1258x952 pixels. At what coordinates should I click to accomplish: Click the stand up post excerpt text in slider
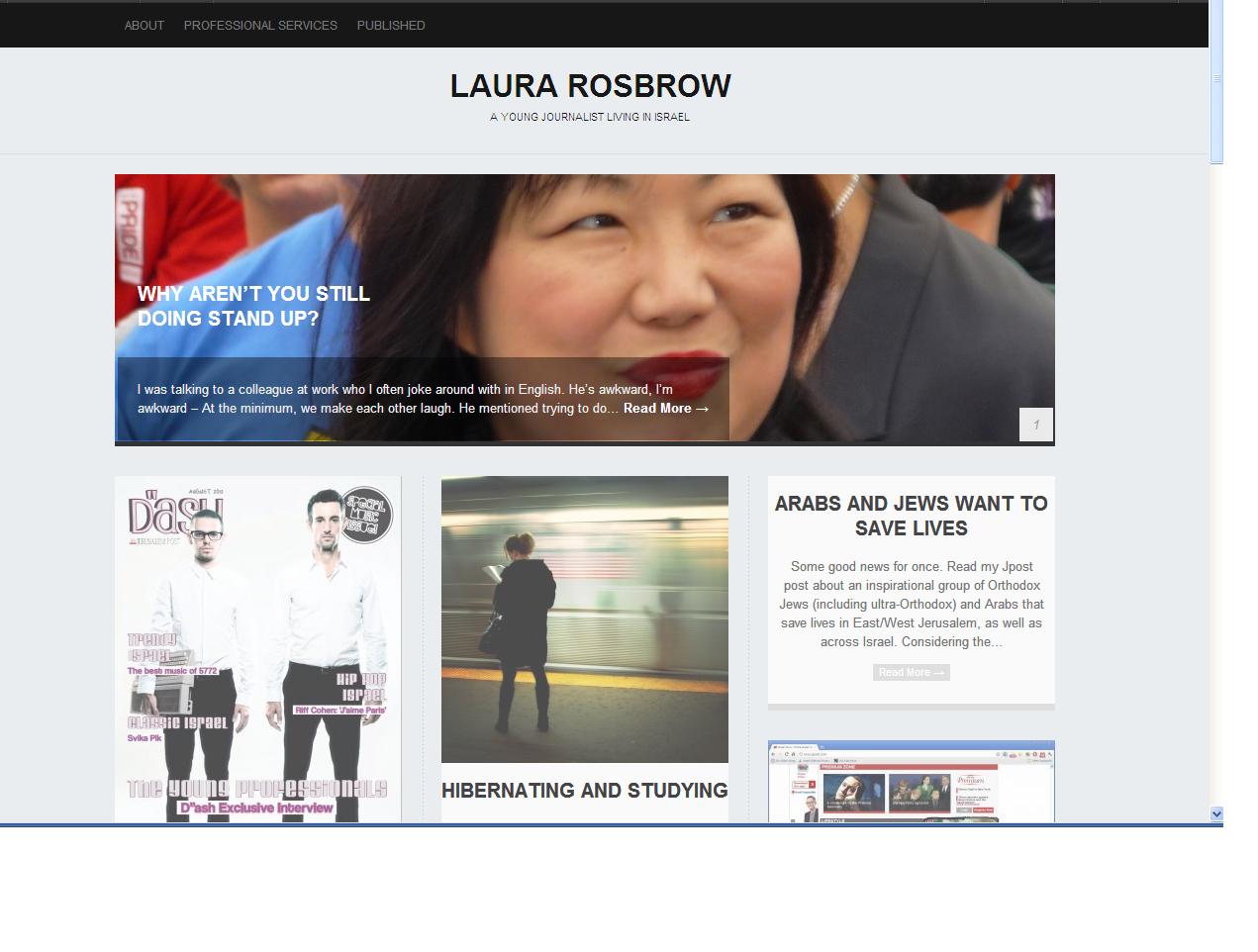click(406, 399)
